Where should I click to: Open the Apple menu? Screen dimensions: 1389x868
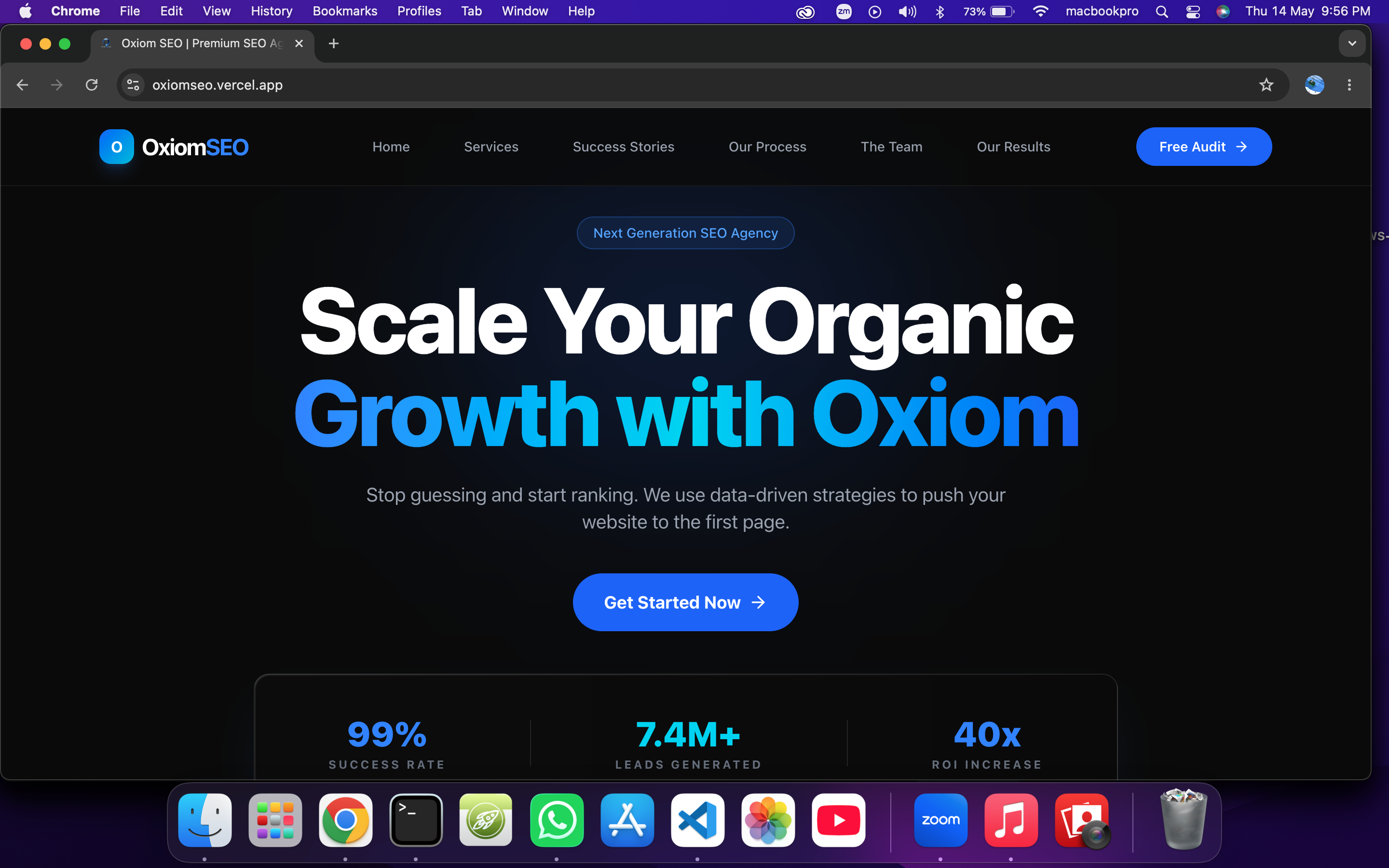pos(26,12)
